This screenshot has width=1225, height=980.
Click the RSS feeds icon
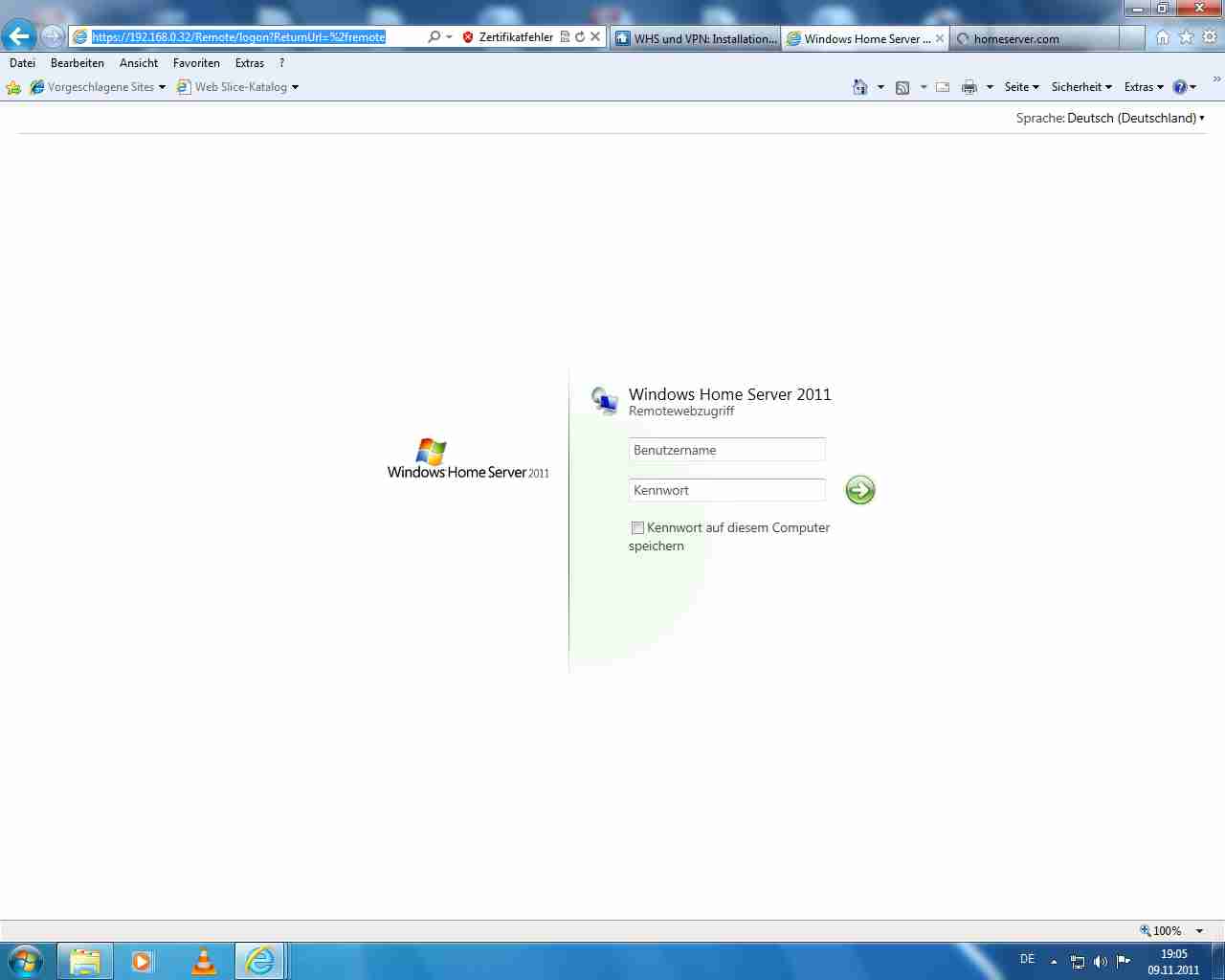pyautogui.click(x=902, y=87)
